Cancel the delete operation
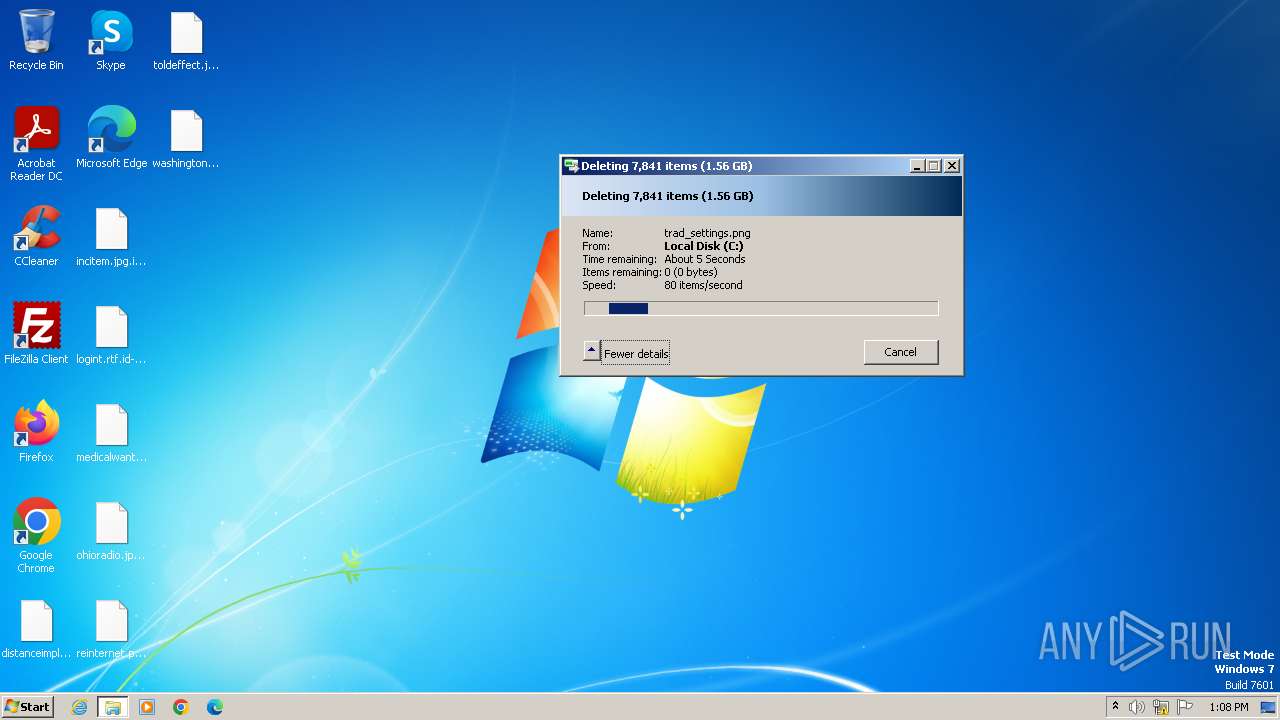1280x720 pixels. (900, 352)
